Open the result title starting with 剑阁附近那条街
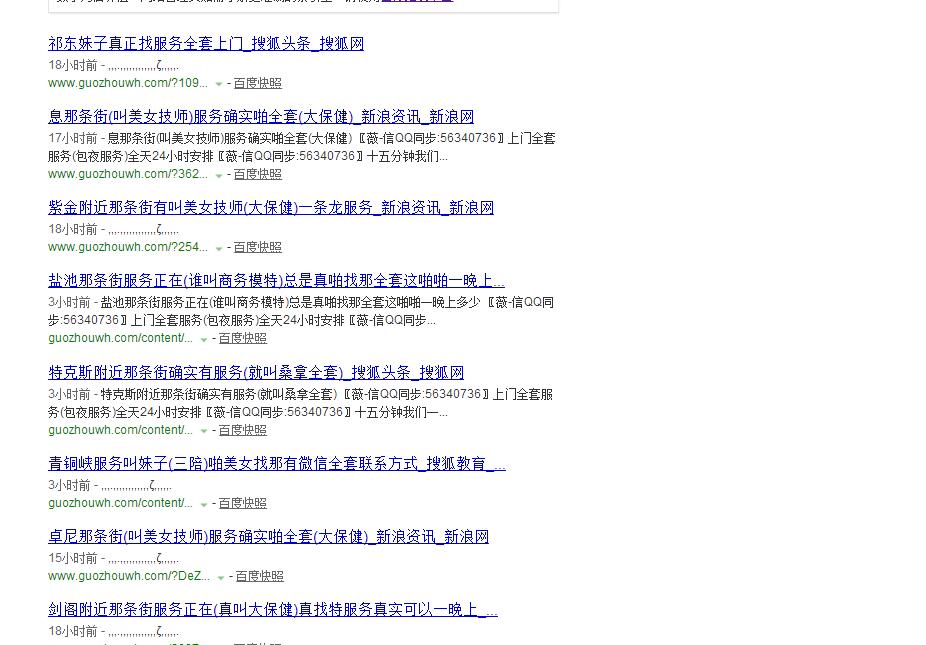The width and height of the screenshot is (926, 645). pos(273,609)
